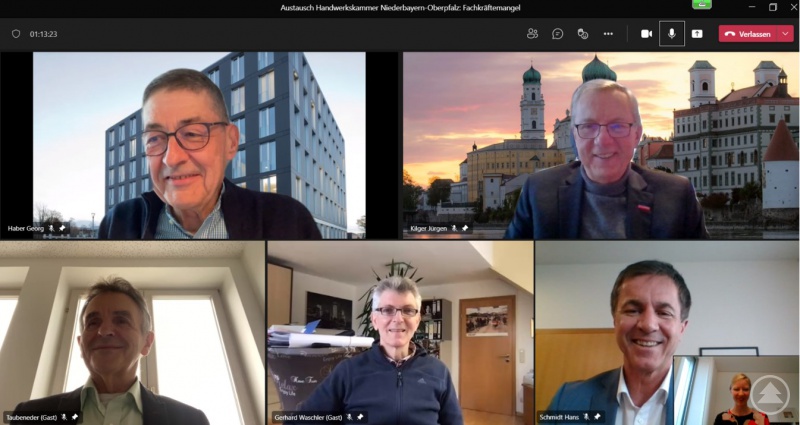Click the shield security icon
Image resolution: width=800 pixels, height=425 pixels.
point(15,33)
